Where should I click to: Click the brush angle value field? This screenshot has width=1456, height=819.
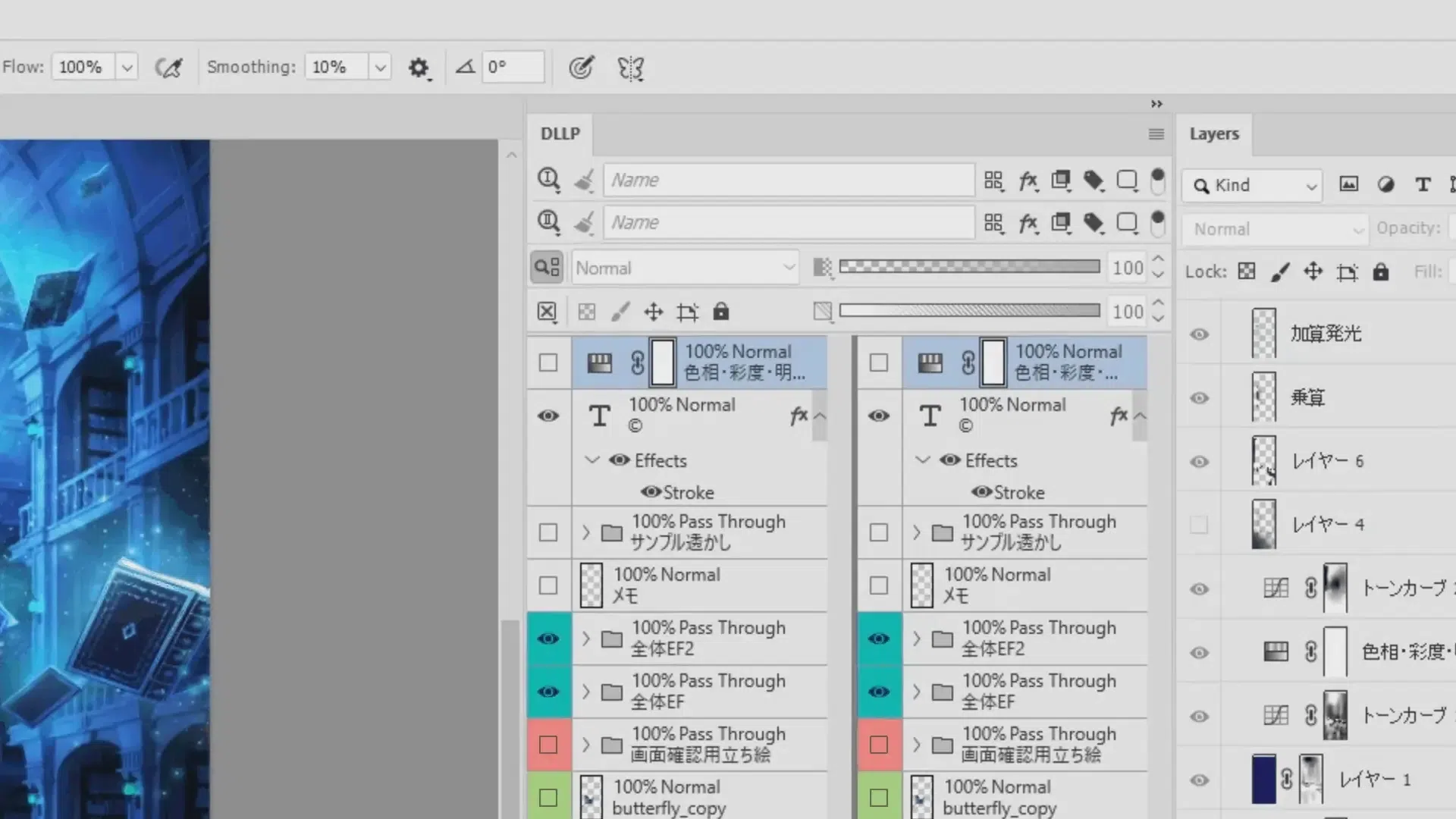513,67
